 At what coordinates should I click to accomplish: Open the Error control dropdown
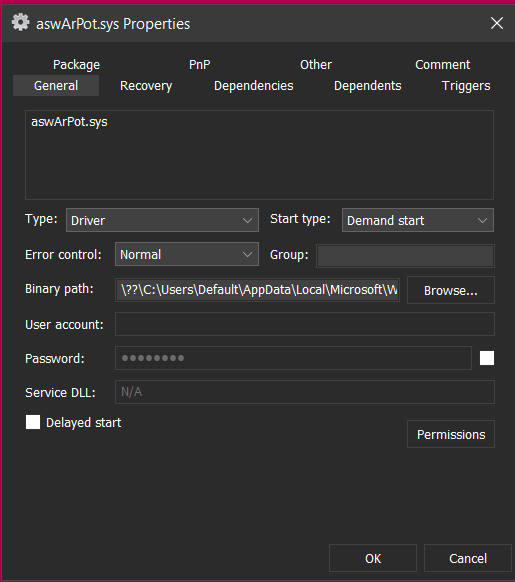[x=187, y=254]
